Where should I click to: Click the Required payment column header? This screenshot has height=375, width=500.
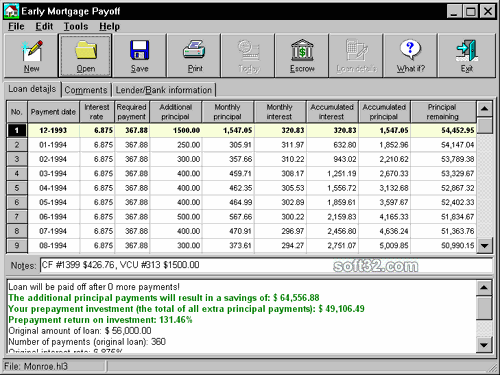tap(132, 112)
